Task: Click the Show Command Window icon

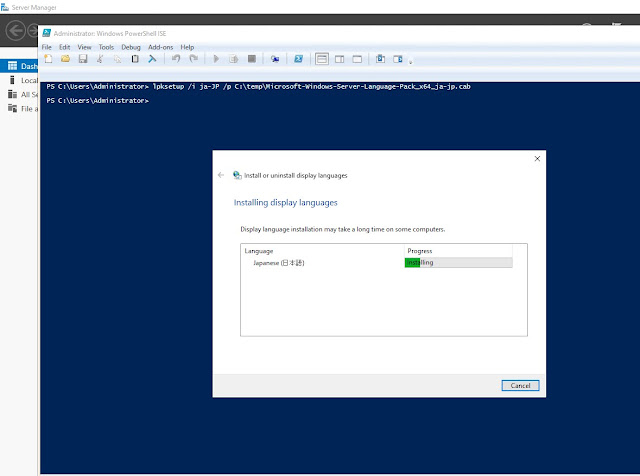Action: pos(380,59)
